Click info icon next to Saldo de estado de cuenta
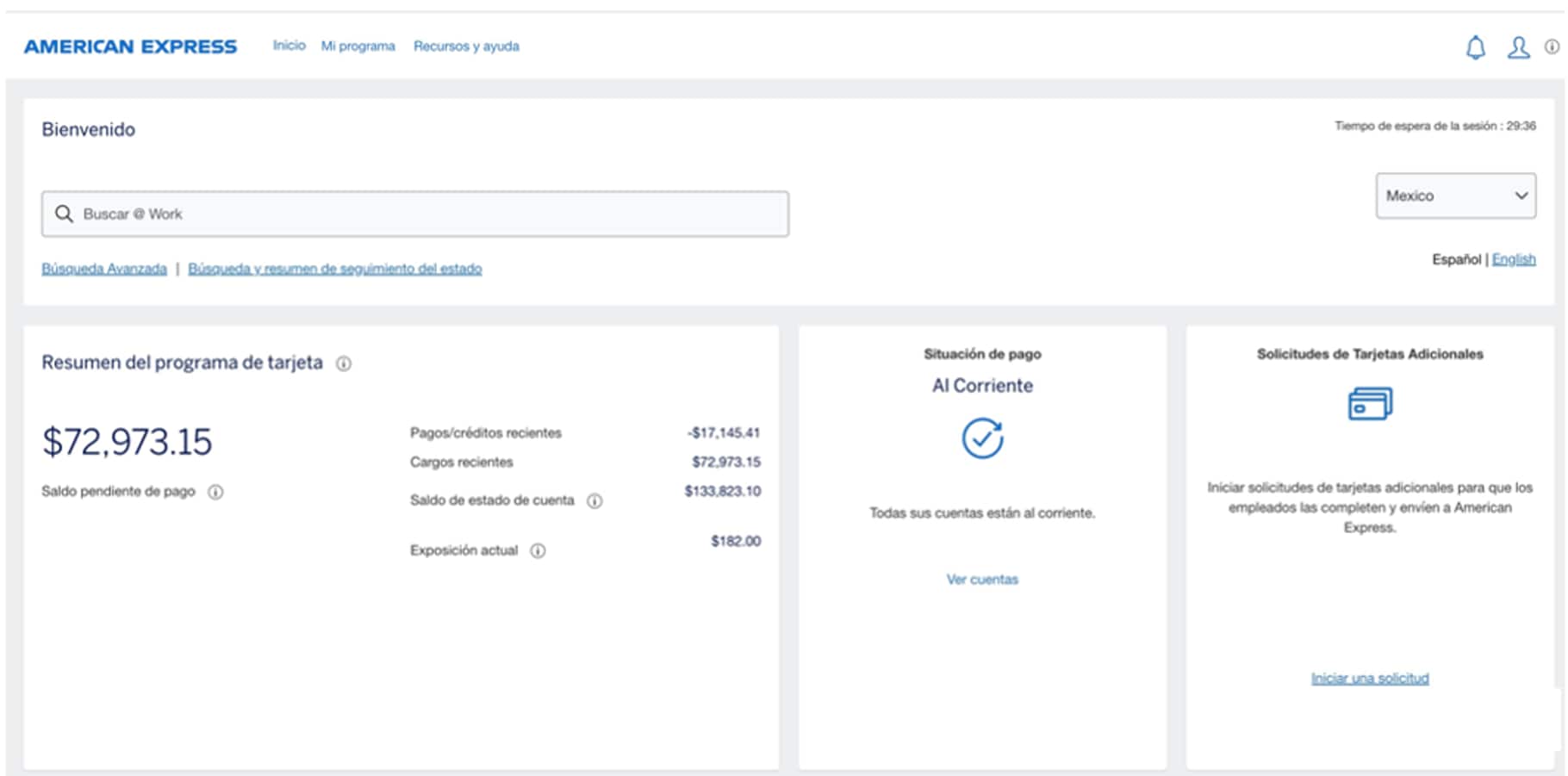Screen dimensions: 1568x776 594,500
